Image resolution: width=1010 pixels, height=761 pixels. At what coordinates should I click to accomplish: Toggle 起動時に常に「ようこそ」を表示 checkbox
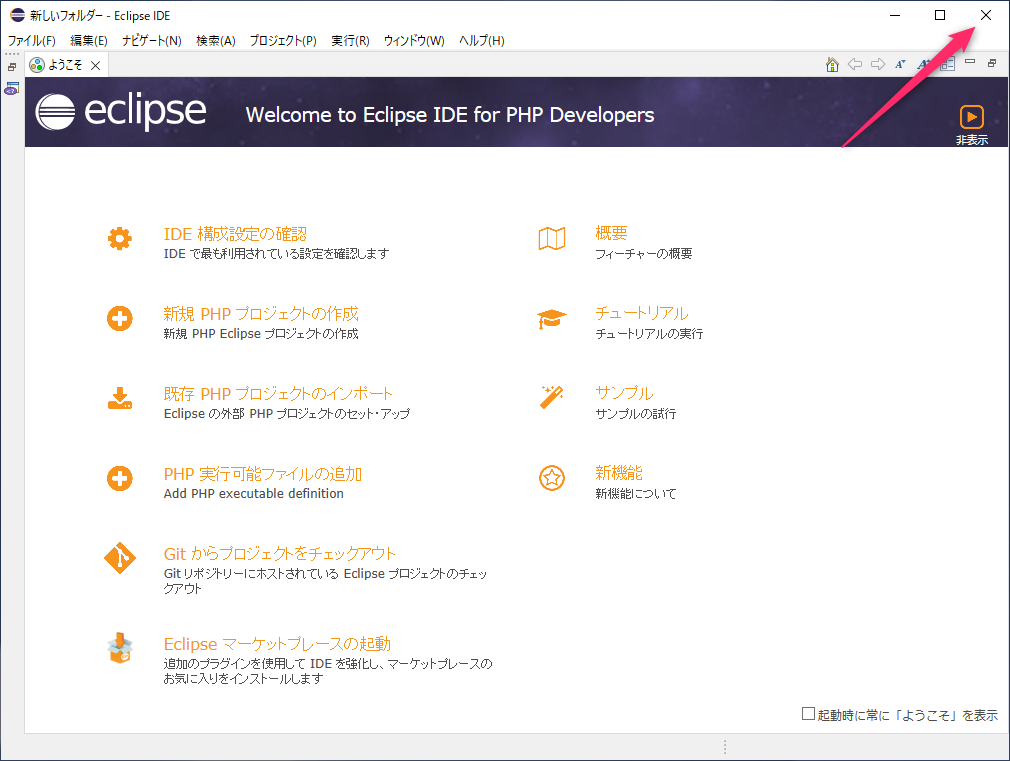click(808, 713)
